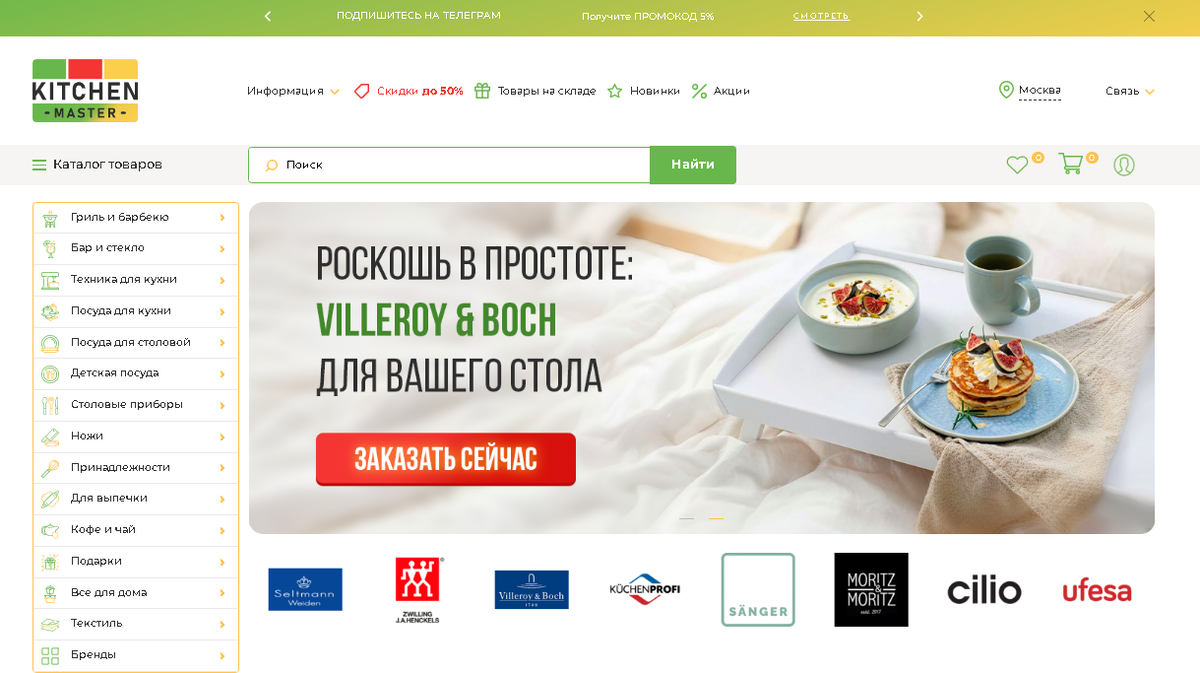Open Кофе и чай category
The image size is (1200, 673).
tap(136, 530)
